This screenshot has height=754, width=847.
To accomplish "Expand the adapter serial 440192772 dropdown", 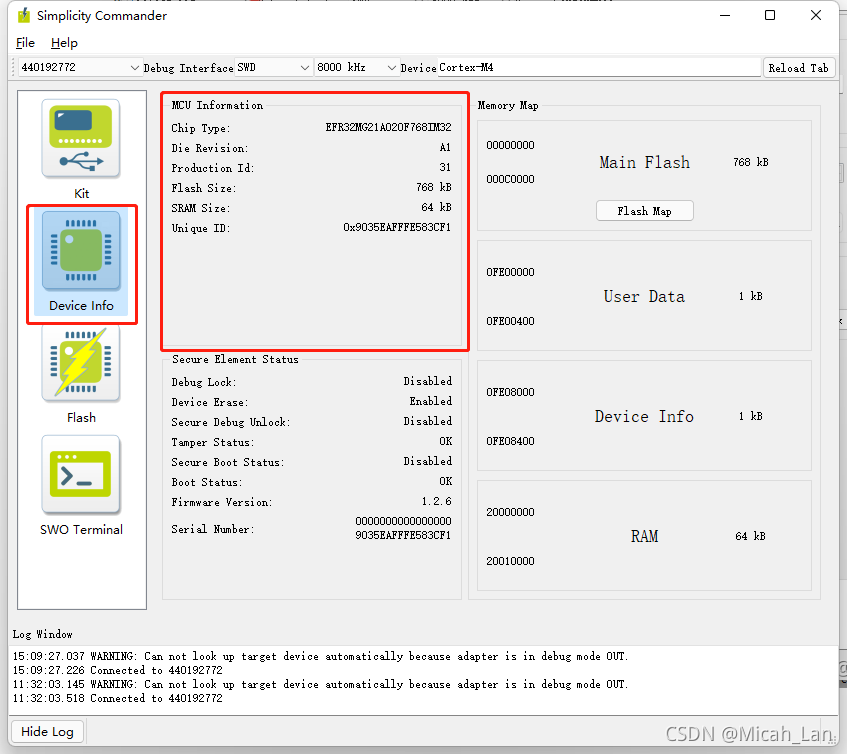I will point(80,68).
